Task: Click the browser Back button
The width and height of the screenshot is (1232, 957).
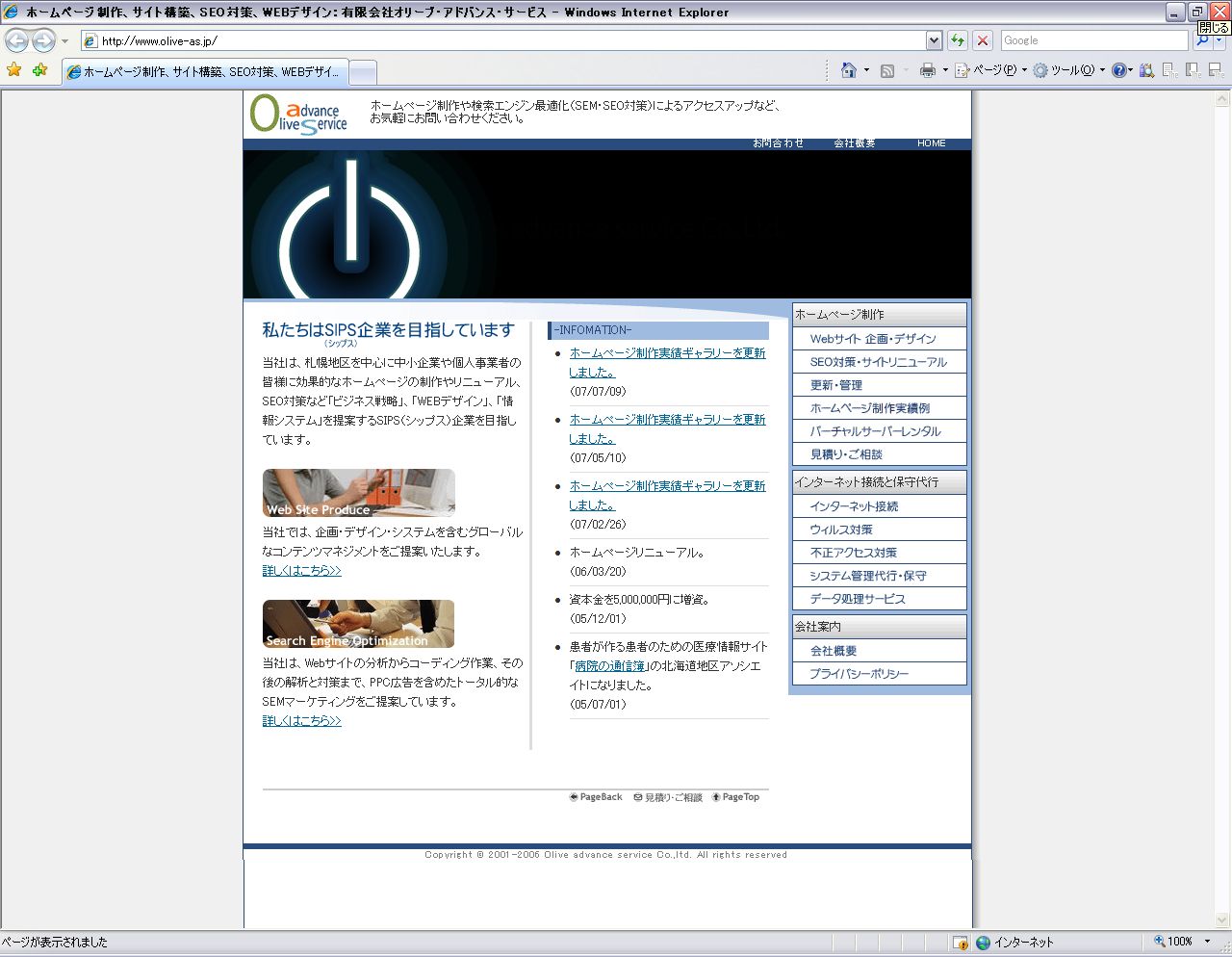Action: click(17, 40)
